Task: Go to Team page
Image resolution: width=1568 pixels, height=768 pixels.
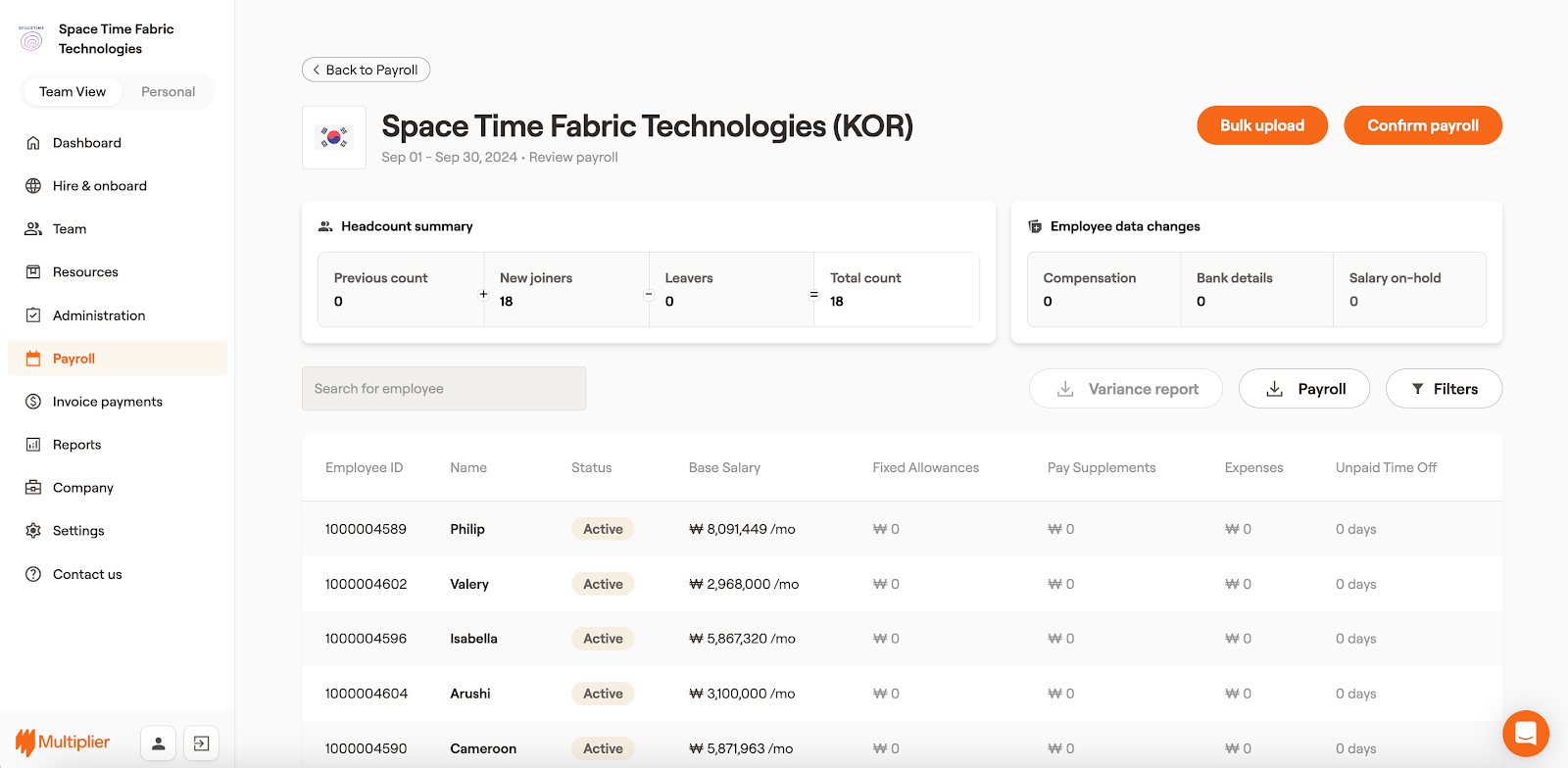Action: (118, 229)
